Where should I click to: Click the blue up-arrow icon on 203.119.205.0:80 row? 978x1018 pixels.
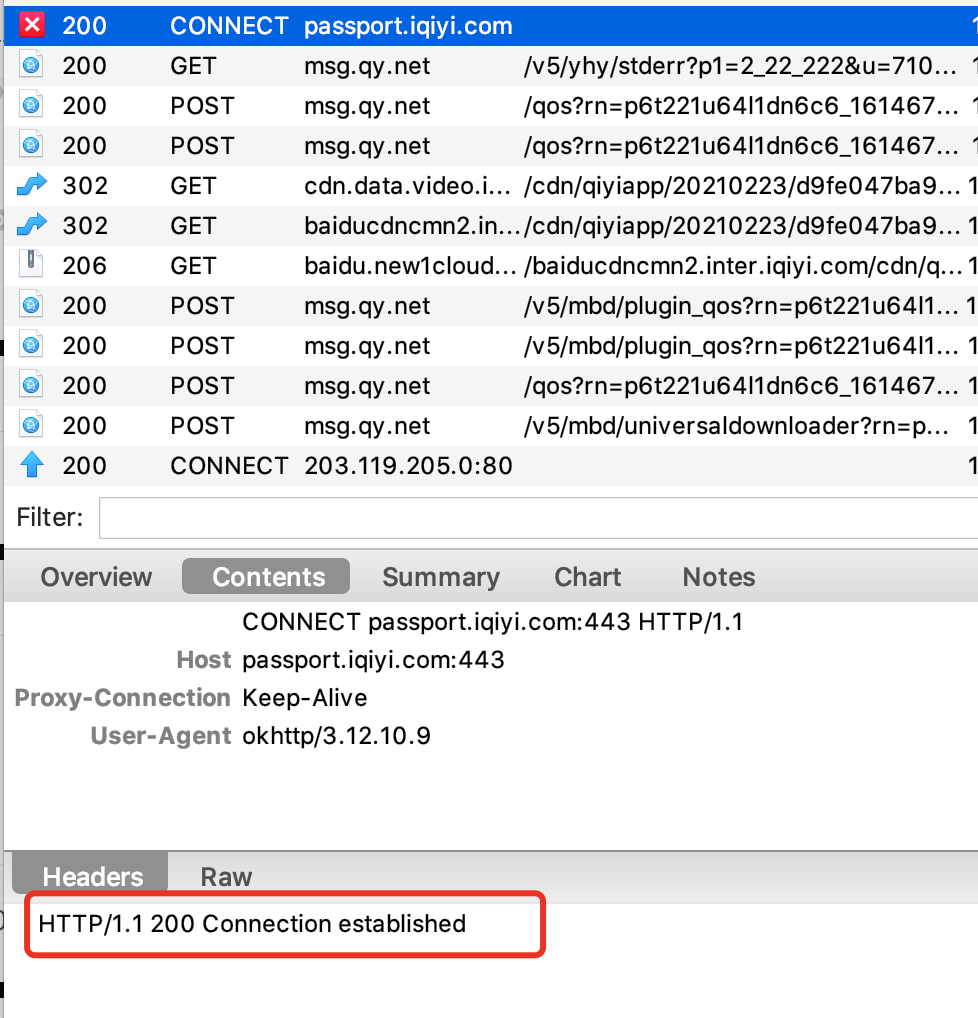[x=31, y=465]
